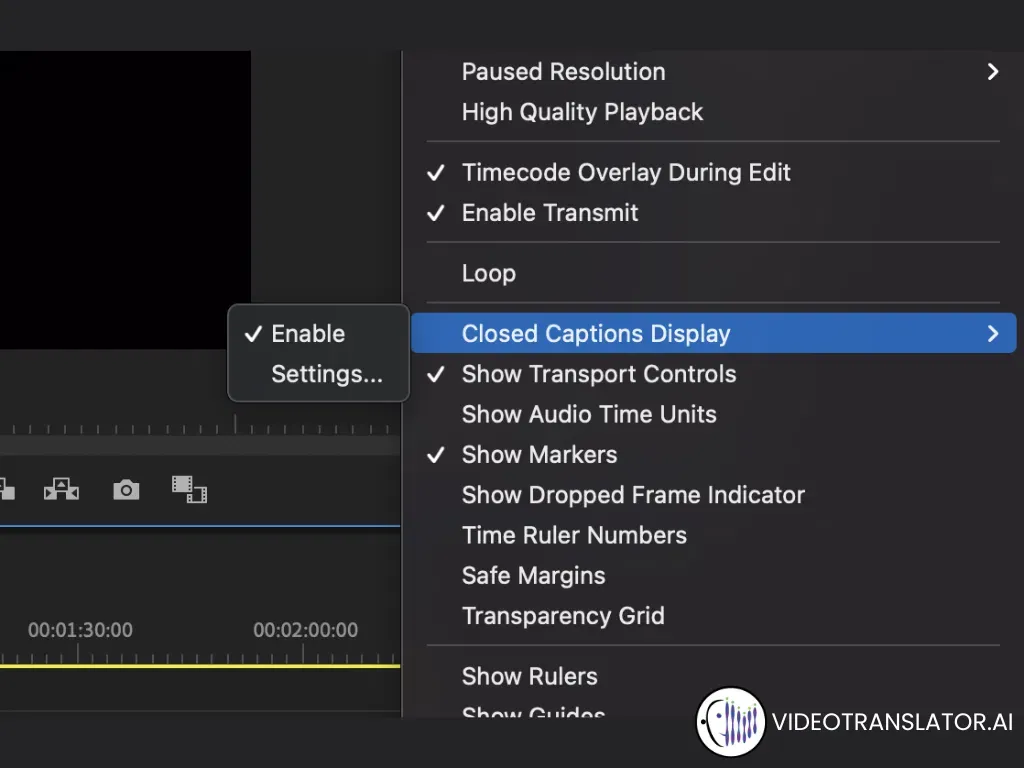Click the Export Frame camera icon
Screen dimensions: 1024x768
(x=126, y=490)
